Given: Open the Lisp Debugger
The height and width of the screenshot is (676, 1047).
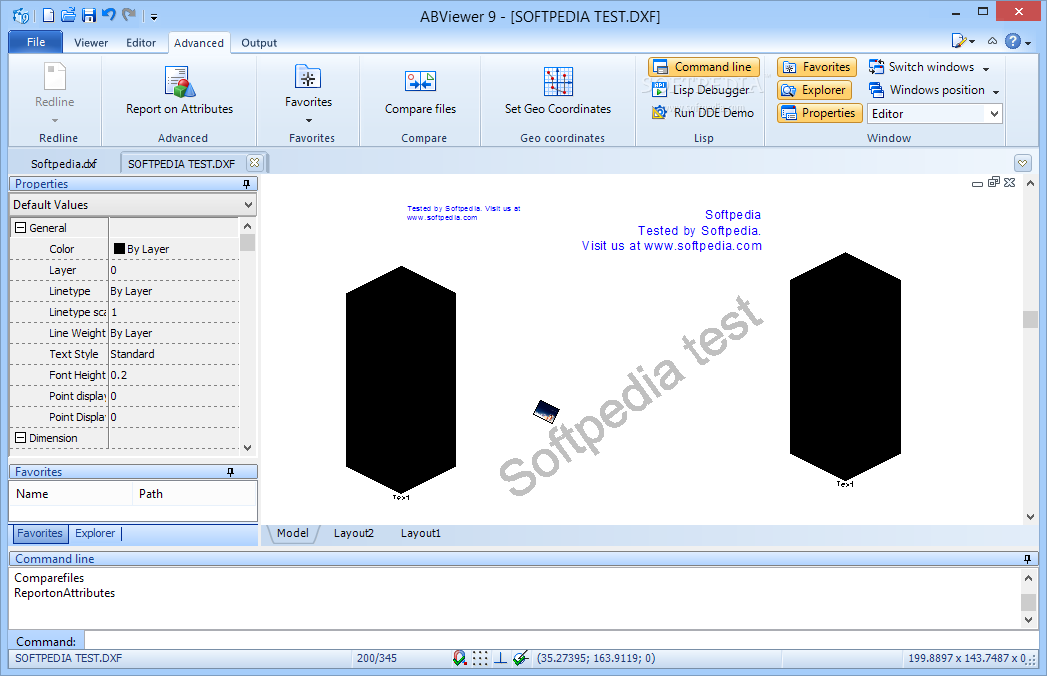Looking at the screenshot, I should (x=701, y=90).
